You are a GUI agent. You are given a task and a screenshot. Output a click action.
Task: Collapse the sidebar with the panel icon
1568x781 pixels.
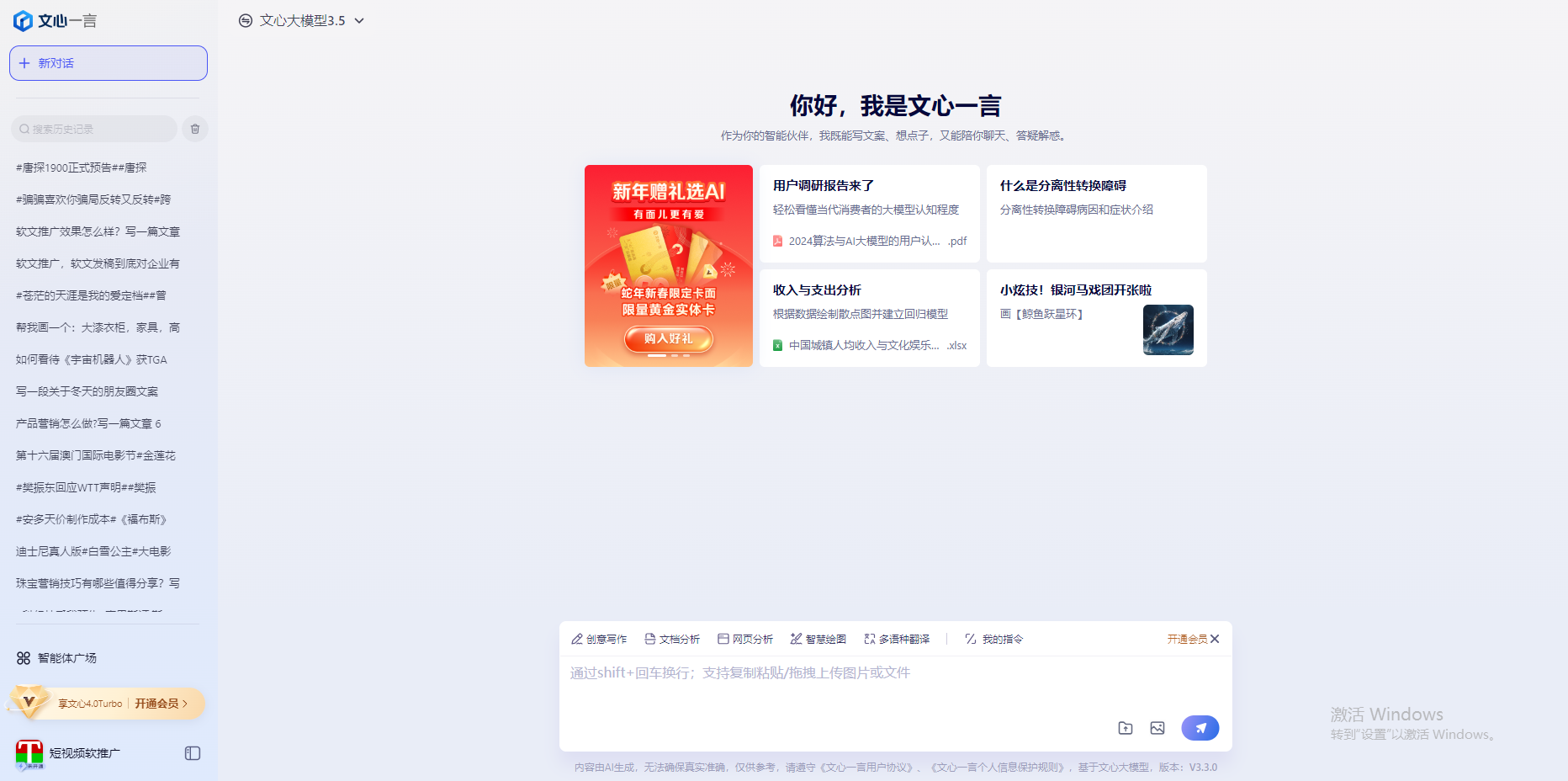point(193,753)
